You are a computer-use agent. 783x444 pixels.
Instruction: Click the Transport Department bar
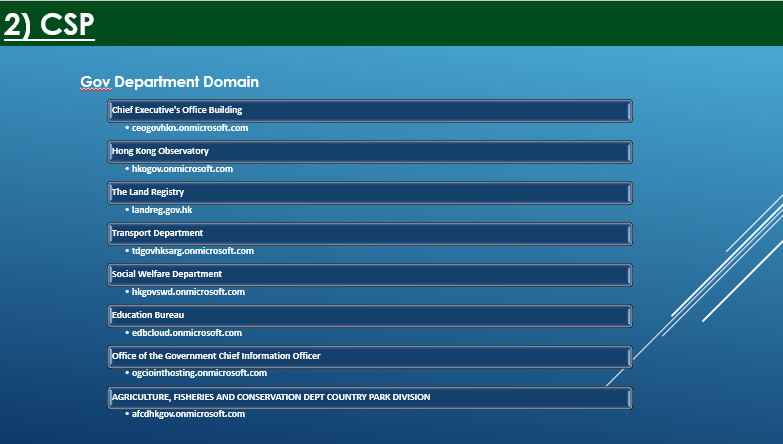click(x=370, y=234)
